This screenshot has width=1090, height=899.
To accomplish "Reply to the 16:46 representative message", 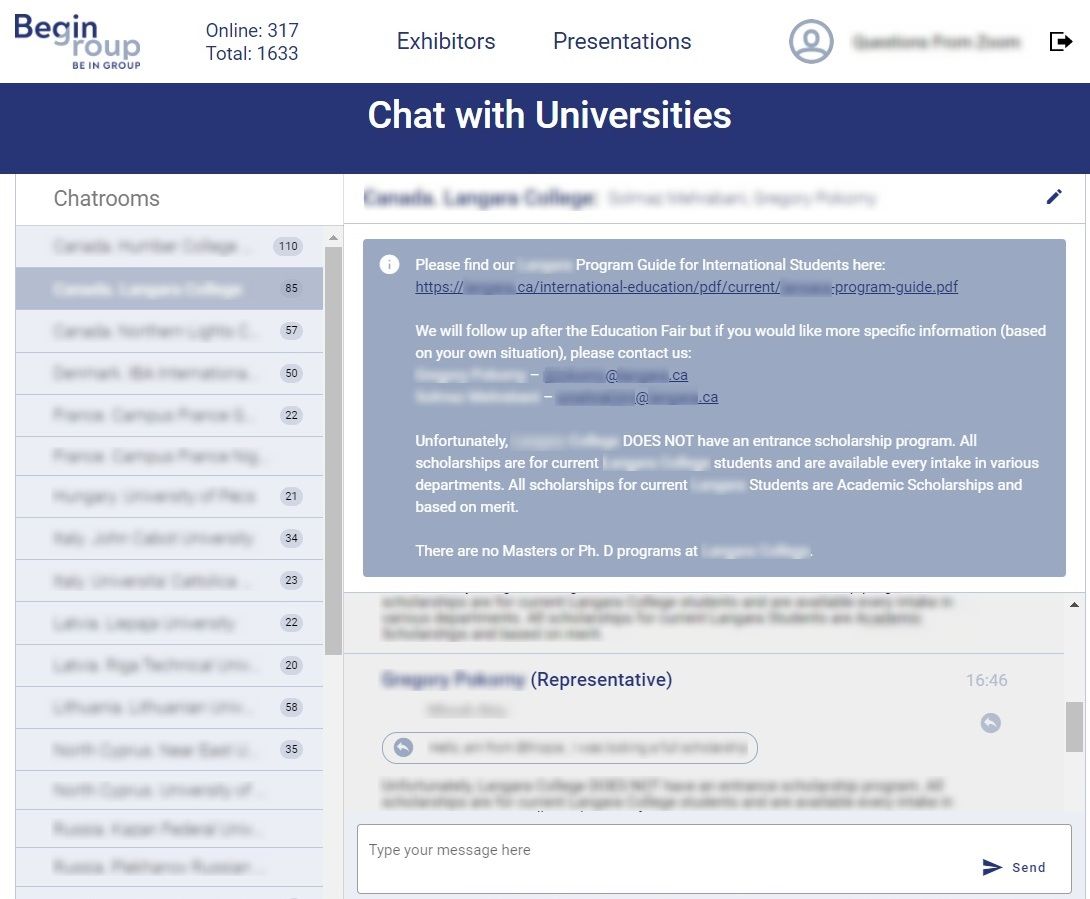I will pos(990,722).
